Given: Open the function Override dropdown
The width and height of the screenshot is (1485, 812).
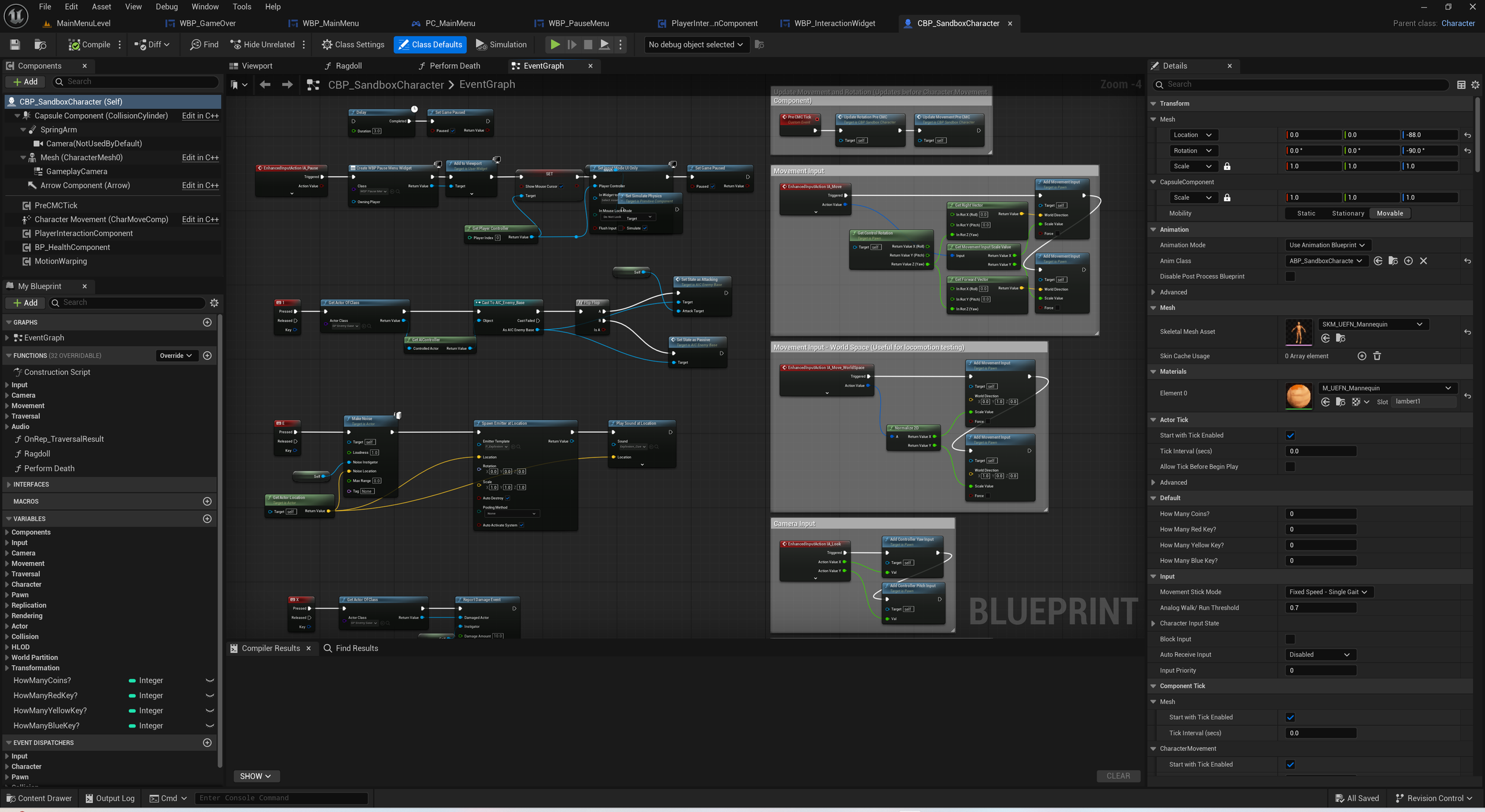Looking at the screenshot, I should 176,355.
